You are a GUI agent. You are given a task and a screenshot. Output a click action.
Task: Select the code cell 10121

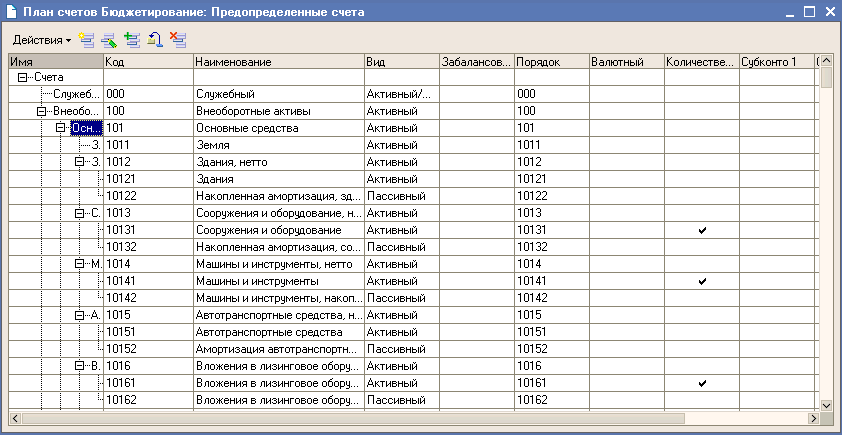tap(149, 179)
